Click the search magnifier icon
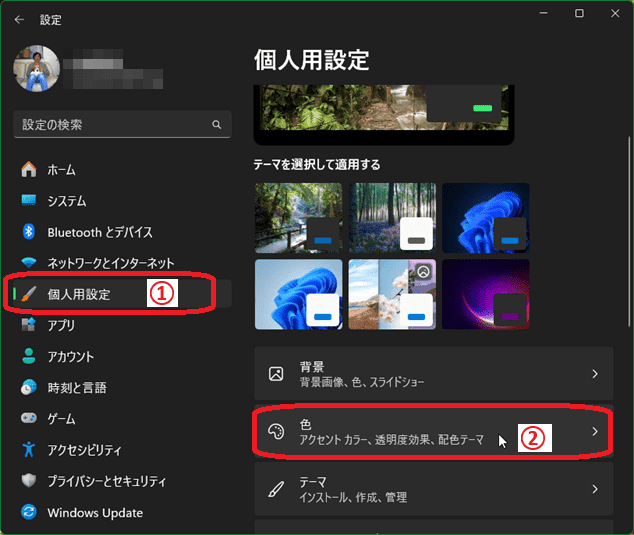 point(216,125)
